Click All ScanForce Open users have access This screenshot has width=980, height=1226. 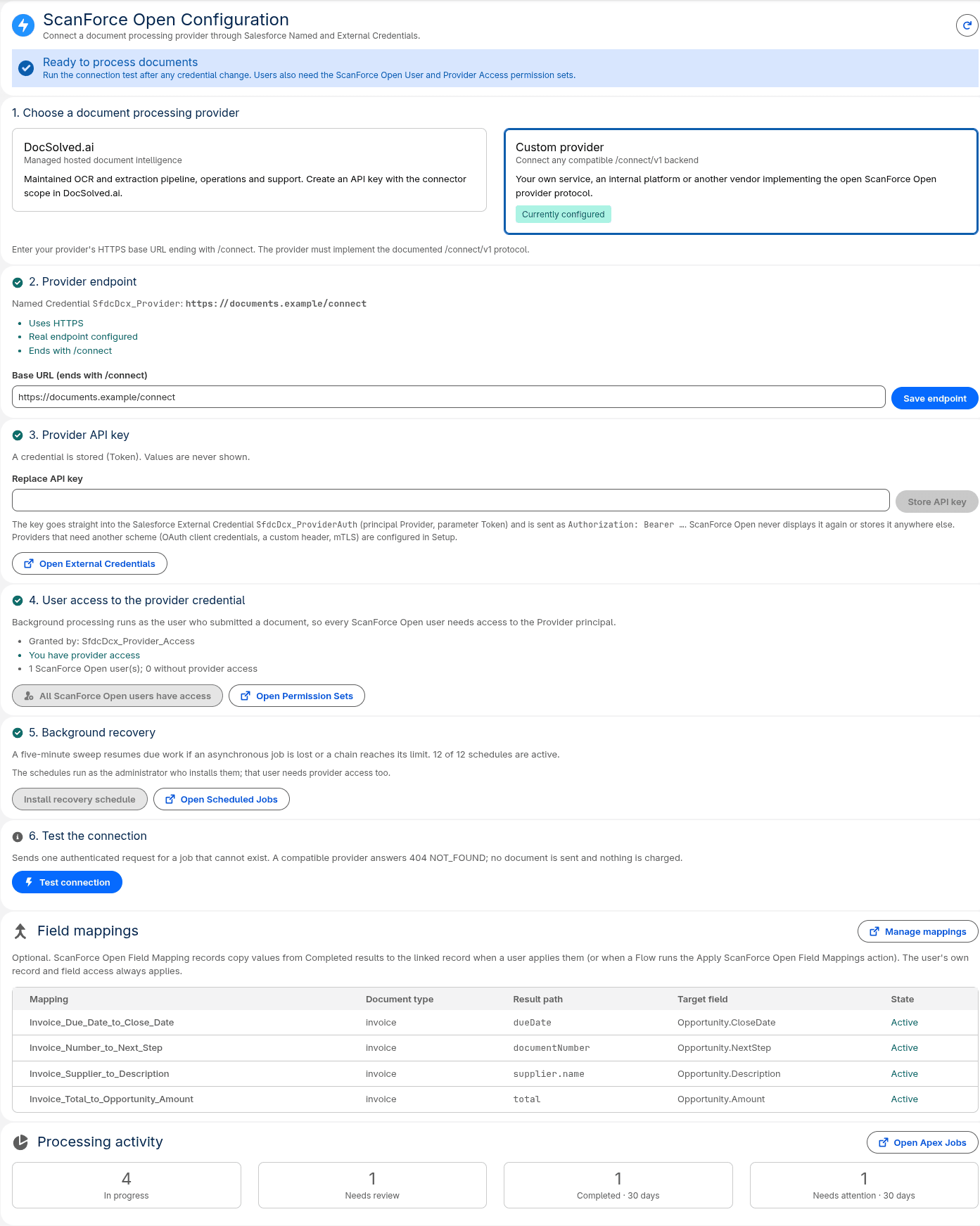[117, 696]
